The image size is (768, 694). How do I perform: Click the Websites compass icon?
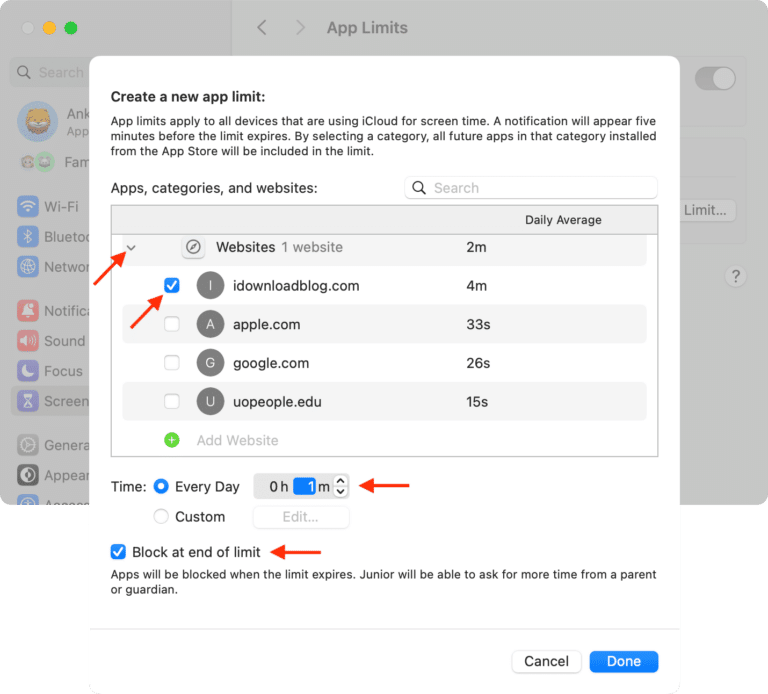point(193,247)
